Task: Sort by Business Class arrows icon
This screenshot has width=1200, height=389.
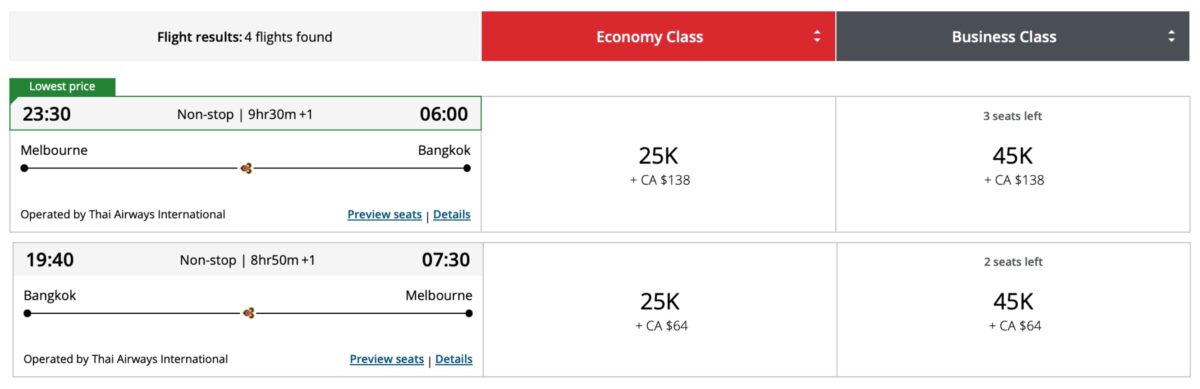Action: [1171, 37]
